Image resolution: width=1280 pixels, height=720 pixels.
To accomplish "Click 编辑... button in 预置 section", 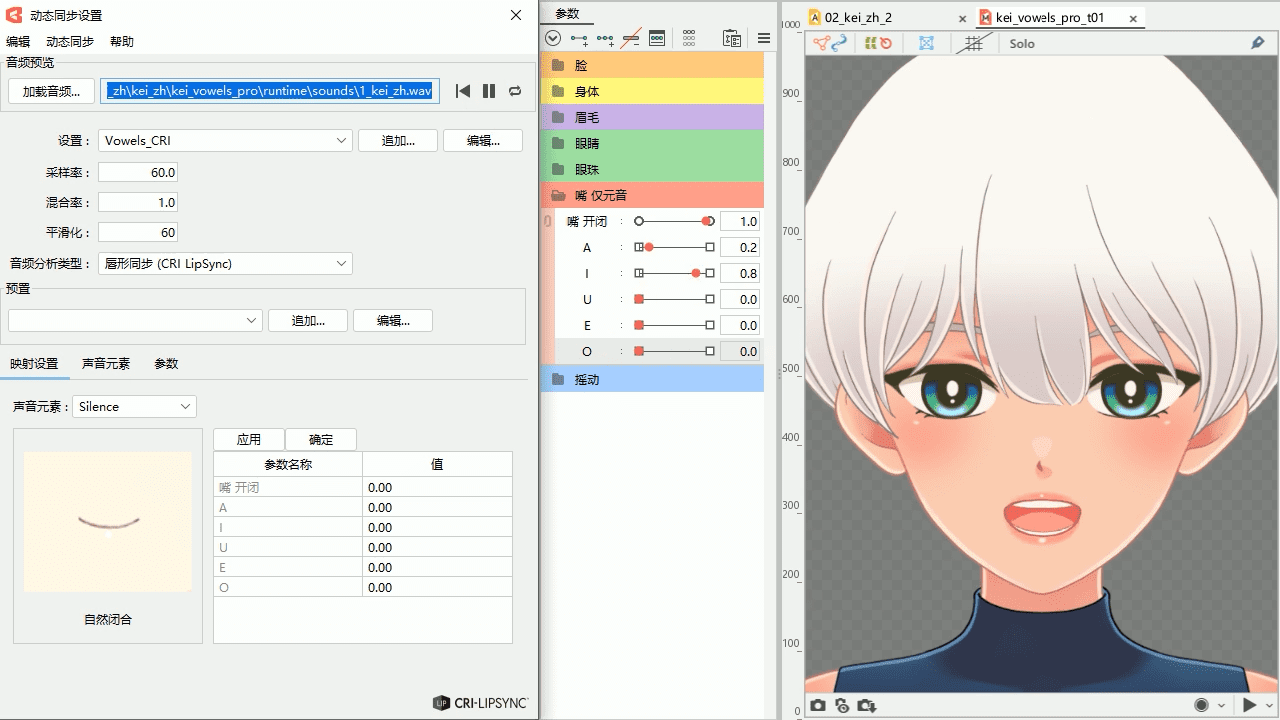I will [393, 321].
